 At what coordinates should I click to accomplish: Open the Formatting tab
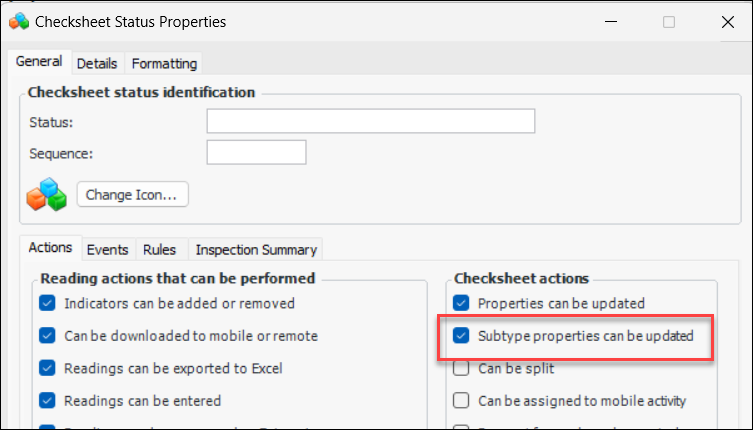point(164,63)
